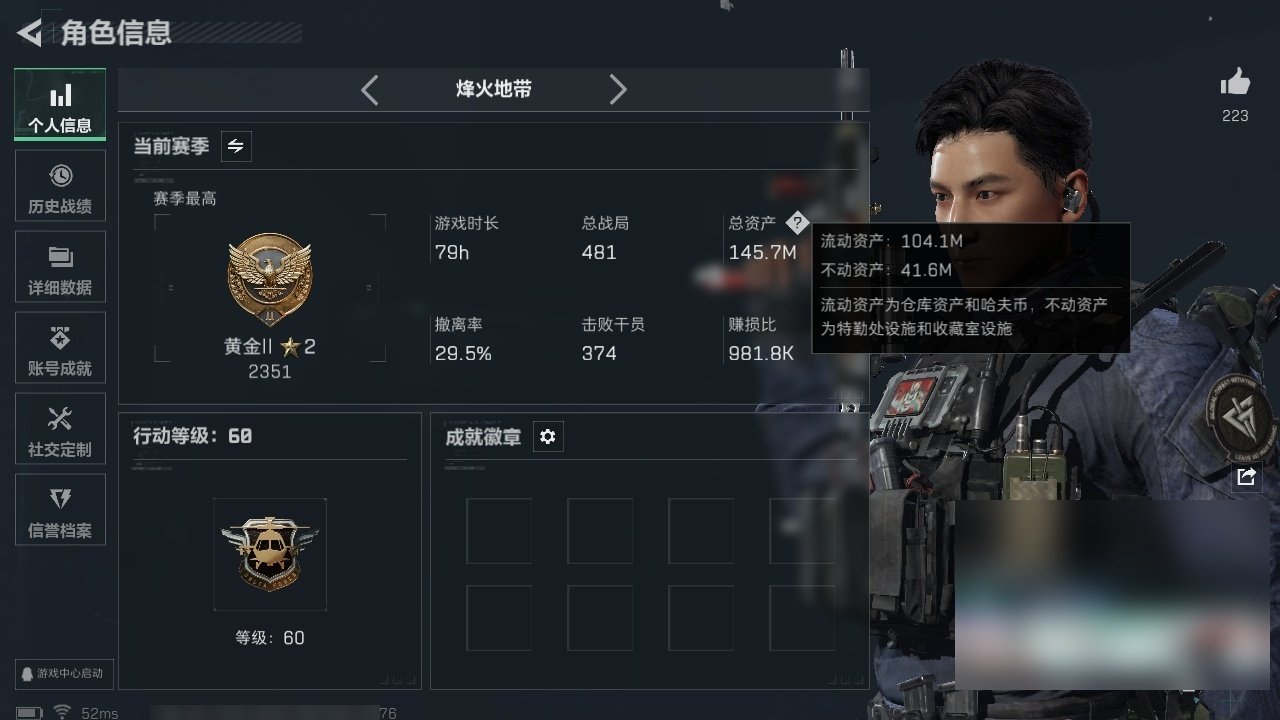Click the Wi-Fi signal status icon
Screen dimensions: 1280x720
[62, 712]
